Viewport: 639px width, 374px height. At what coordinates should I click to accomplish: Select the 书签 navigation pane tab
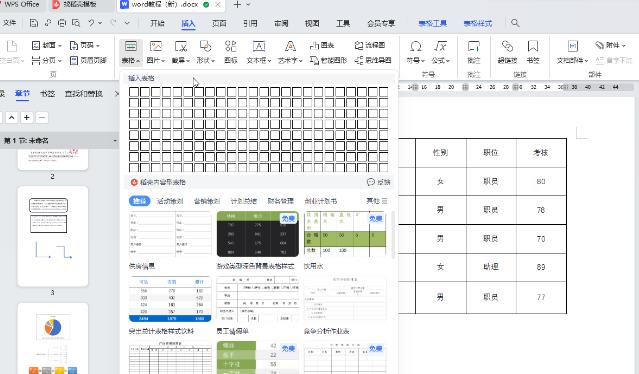pos(47,93)
